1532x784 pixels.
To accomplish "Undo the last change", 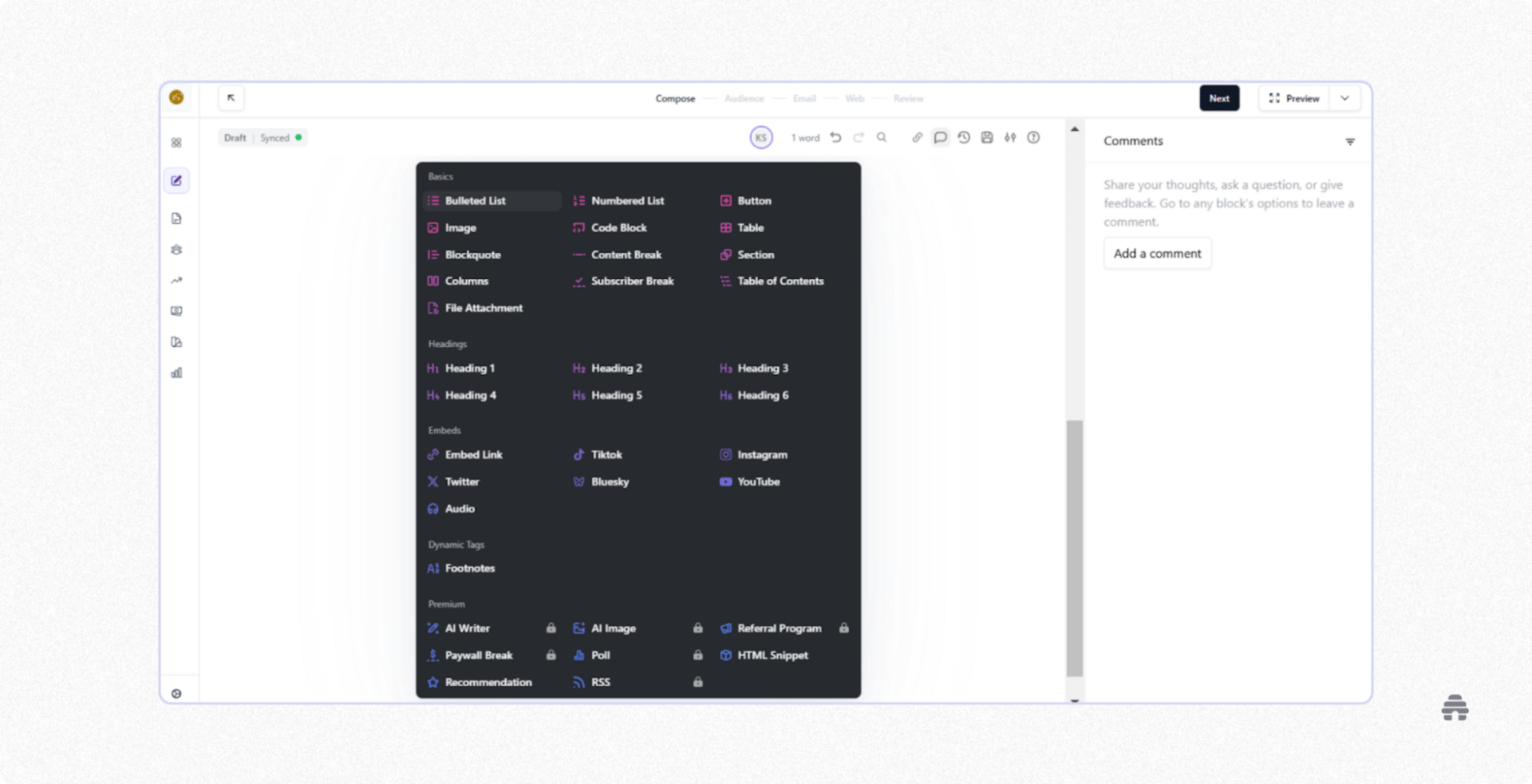I will pyautogui.click(x=835, y=137).
